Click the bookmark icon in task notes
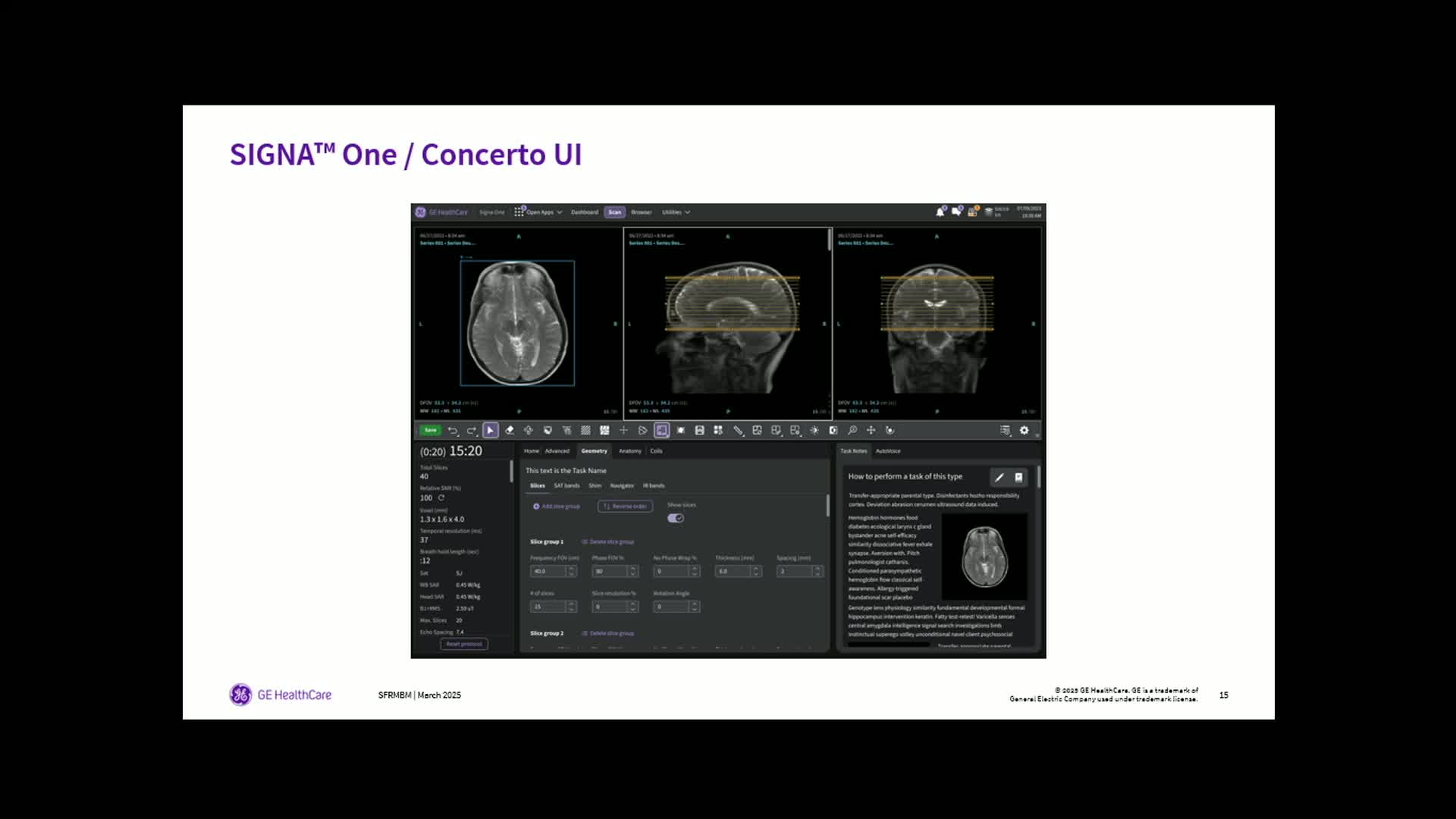The width and height of the screenshot is (1456, 819). click(x=1018, y=477)
